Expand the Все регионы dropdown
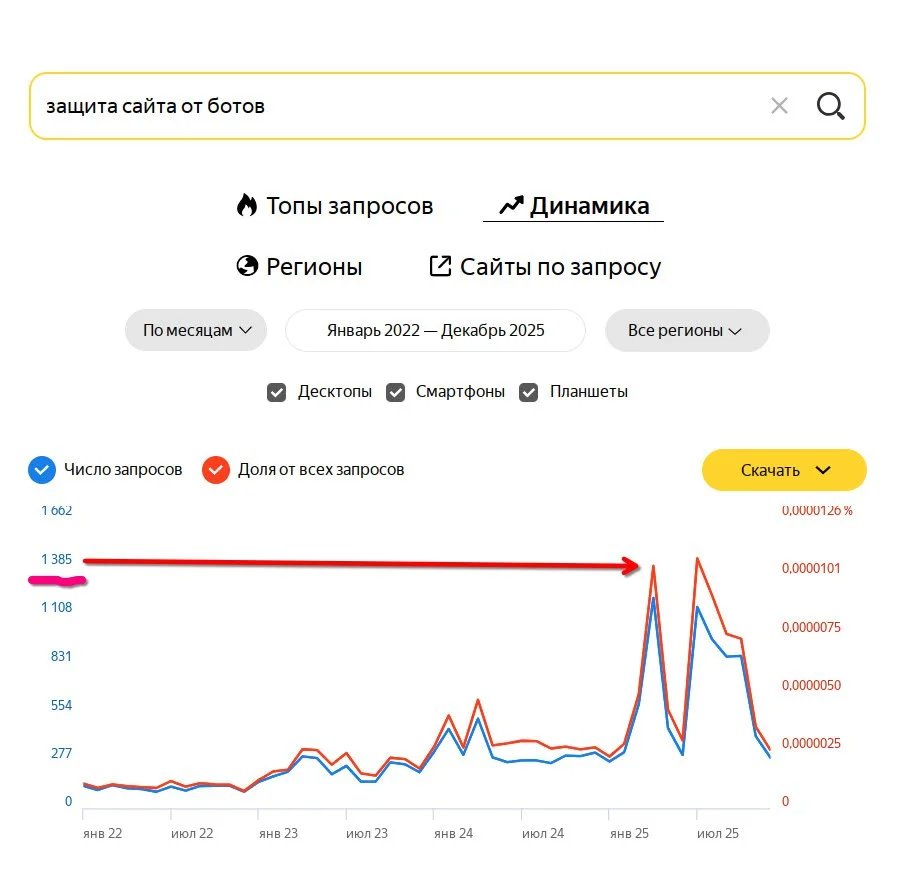901x873 pixels. [687, 330]
